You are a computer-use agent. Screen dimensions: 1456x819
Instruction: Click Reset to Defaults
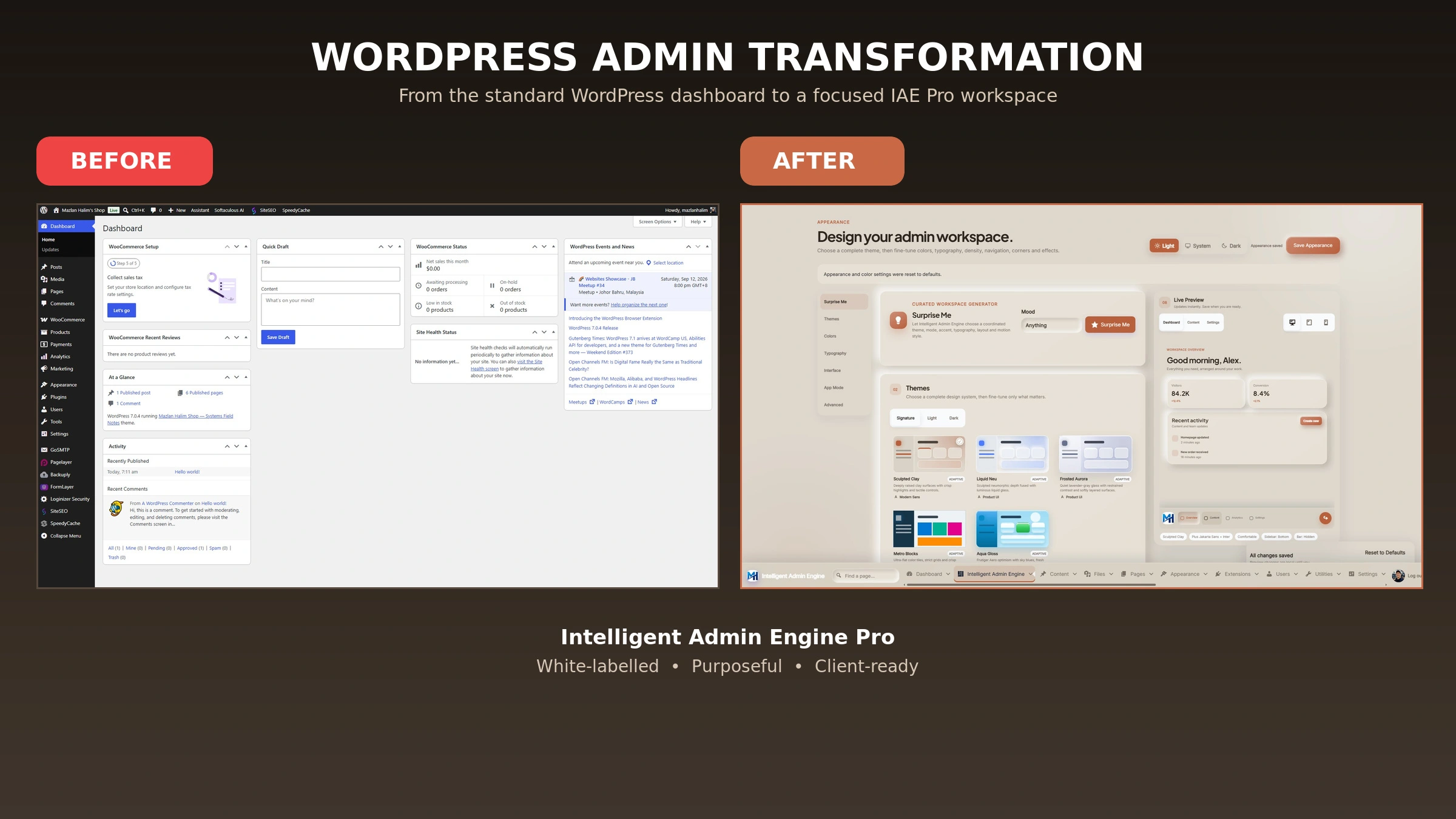point(1385,553)
